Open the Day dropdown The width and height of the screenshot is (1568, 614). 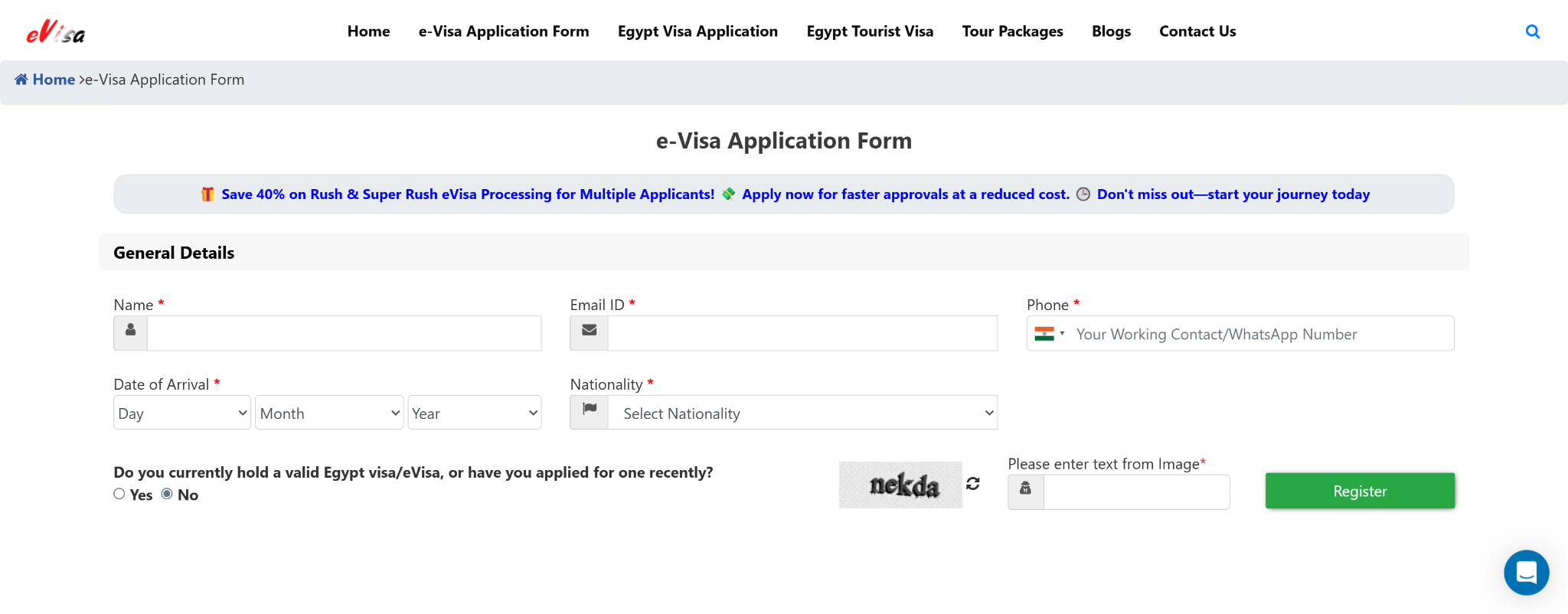[x=182, y=413]
